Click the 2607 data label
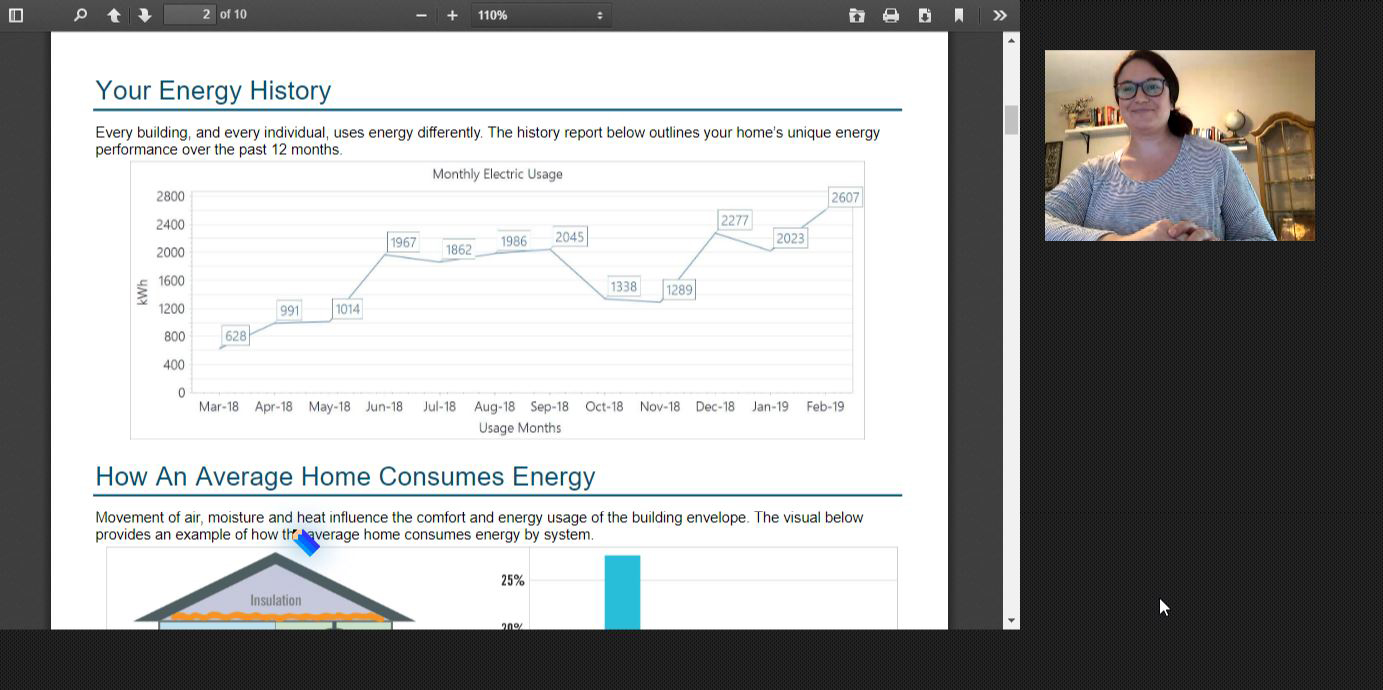Image resolution: width=1383 pixels, height=690 pixels. [x=845, y=198]
